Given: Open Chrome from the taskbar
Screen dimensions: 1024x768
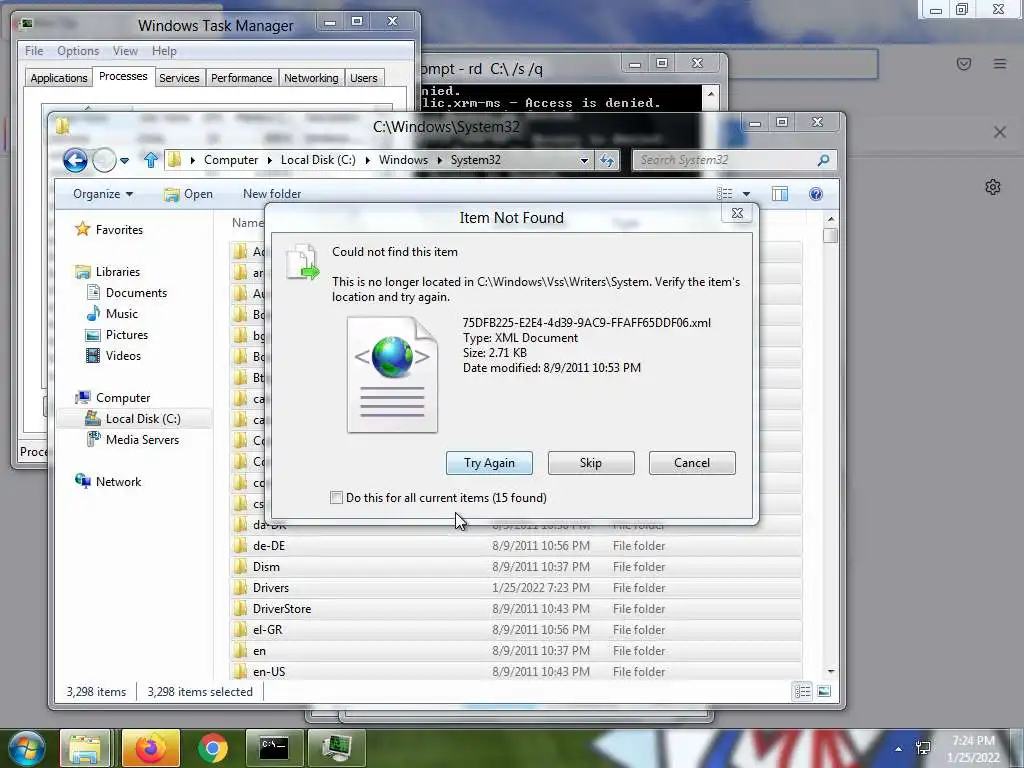Looking at the screenshot, I should click(x=212, y=748).
